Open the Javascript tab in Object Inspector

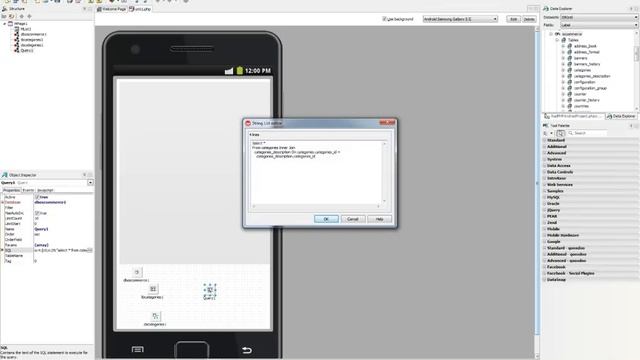[45, 190]
